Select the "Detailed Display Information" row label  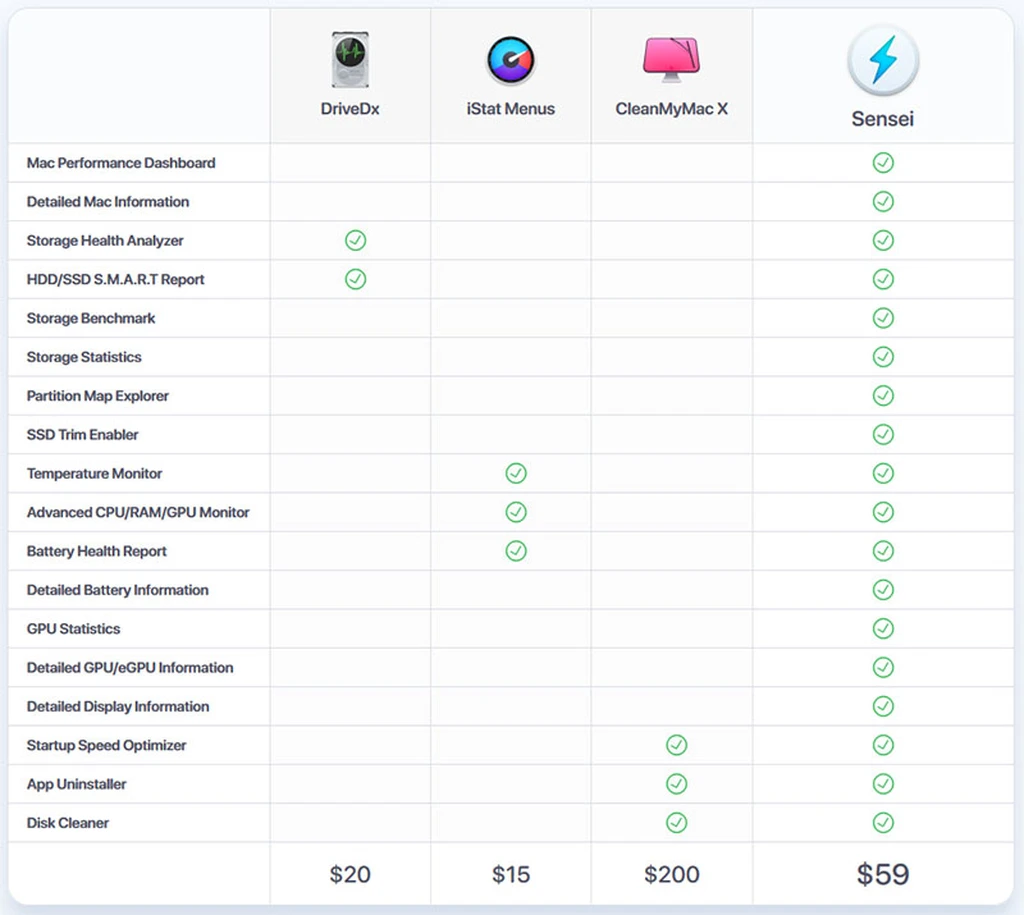(118, 707)
